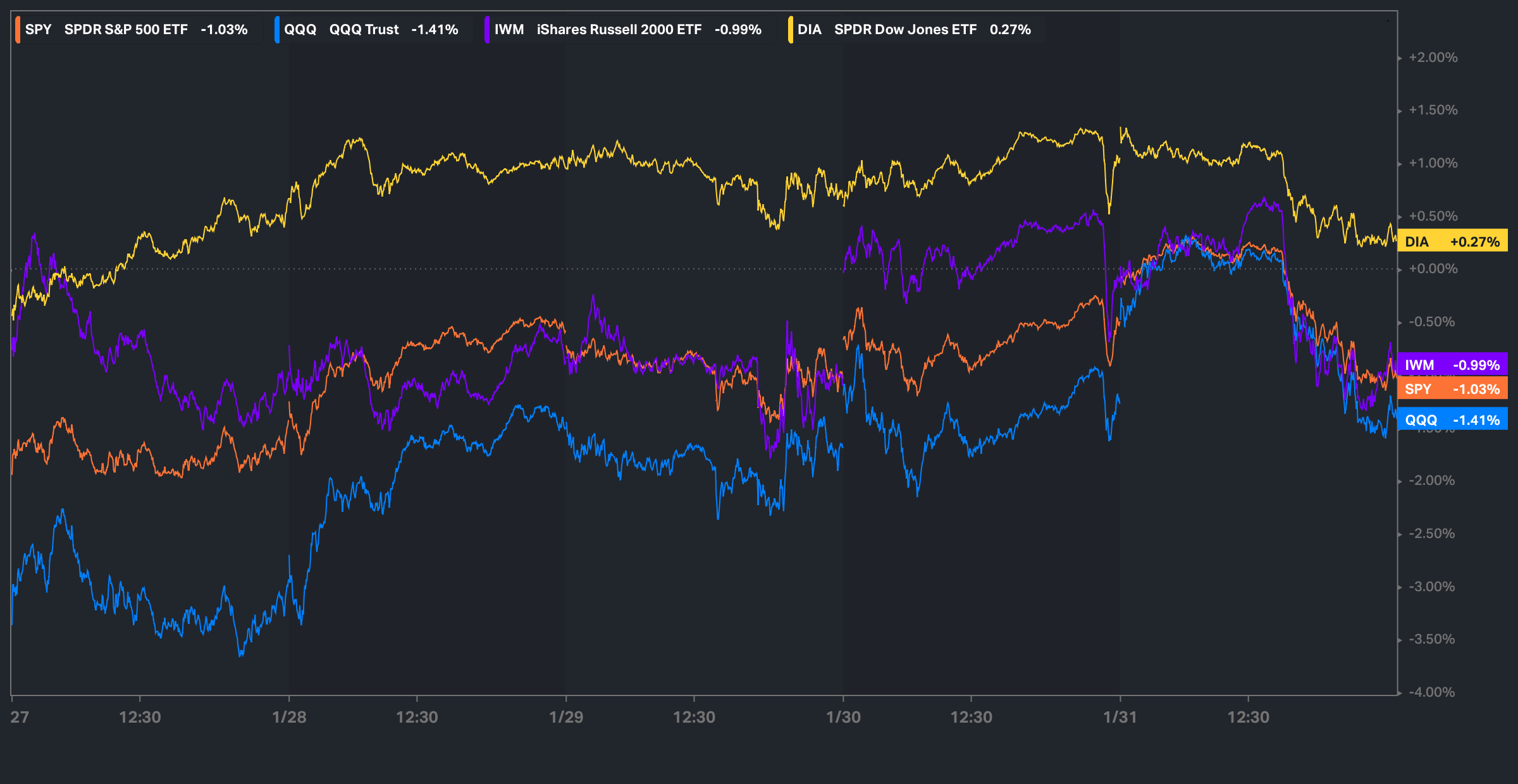Image resolution: width=1518 pixels, height=784 pixels.
Task: Click the yellow DIA +0.27% price tag
Action: pyautogui.click(x=1452, y=242)
